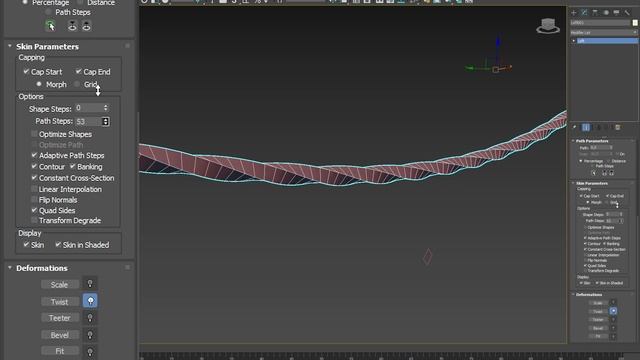Select the small diamond shape in the viewport
This screenshot has width=640, height=360.
point(427,257)
